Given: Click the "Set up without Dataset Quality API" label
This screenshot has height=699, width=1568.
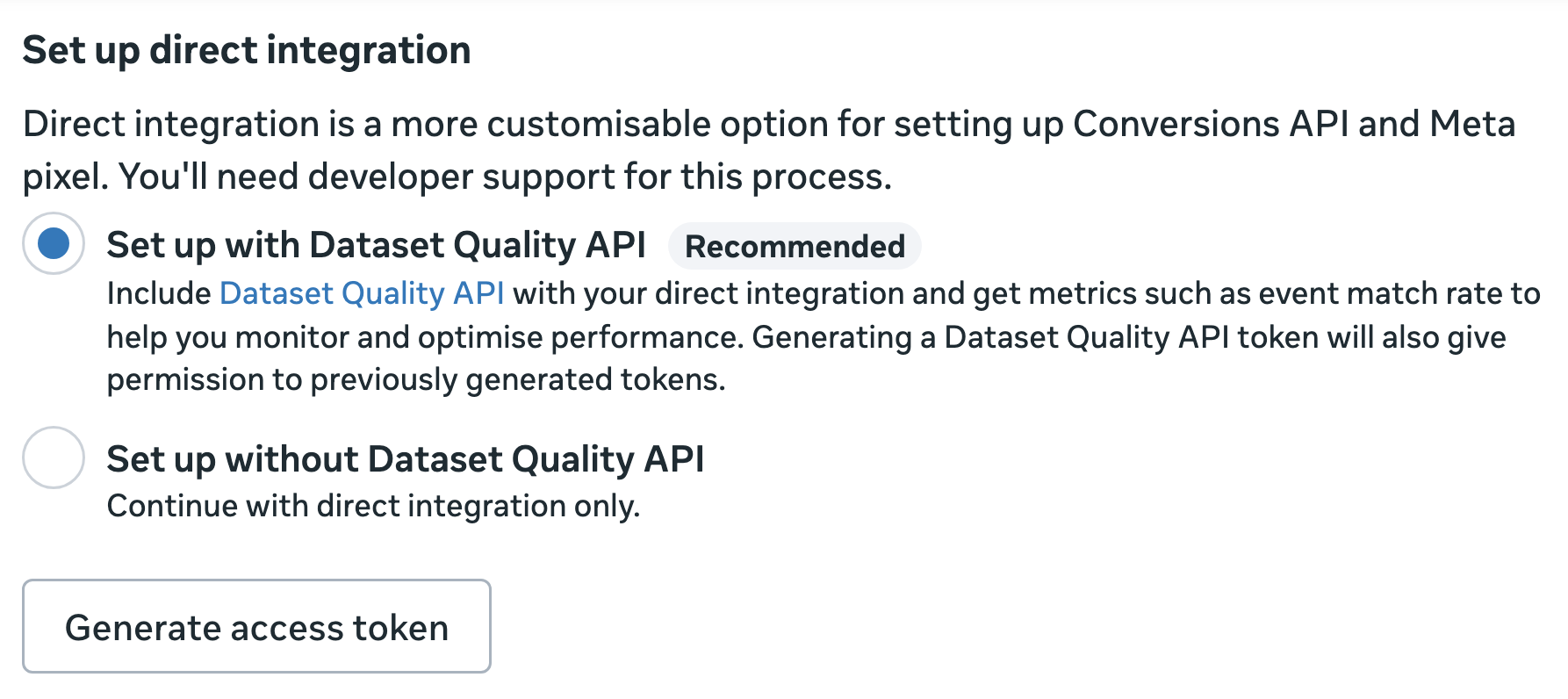Looking at the screenshot, I should pos(405,459).
